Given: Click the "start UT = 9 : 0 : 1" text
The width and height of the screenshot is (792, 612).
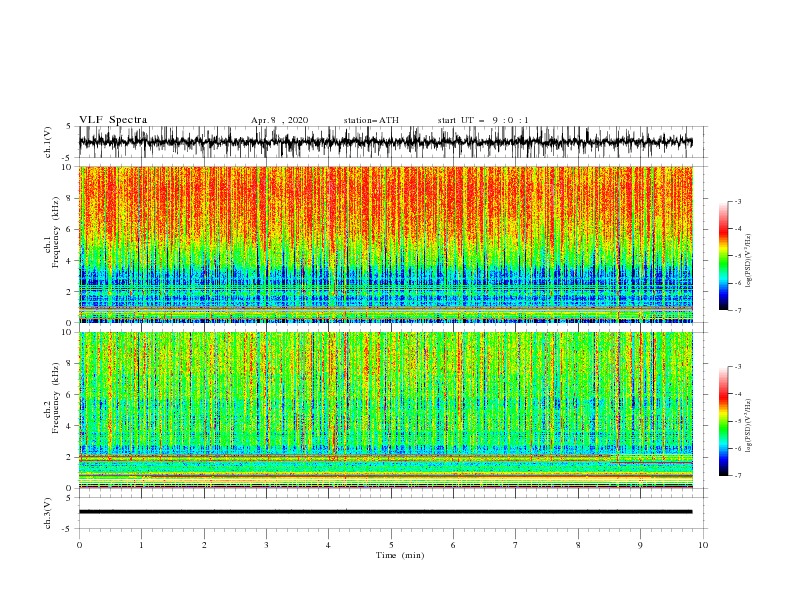Looking at the screenshot, I should (x=483, y=120).
